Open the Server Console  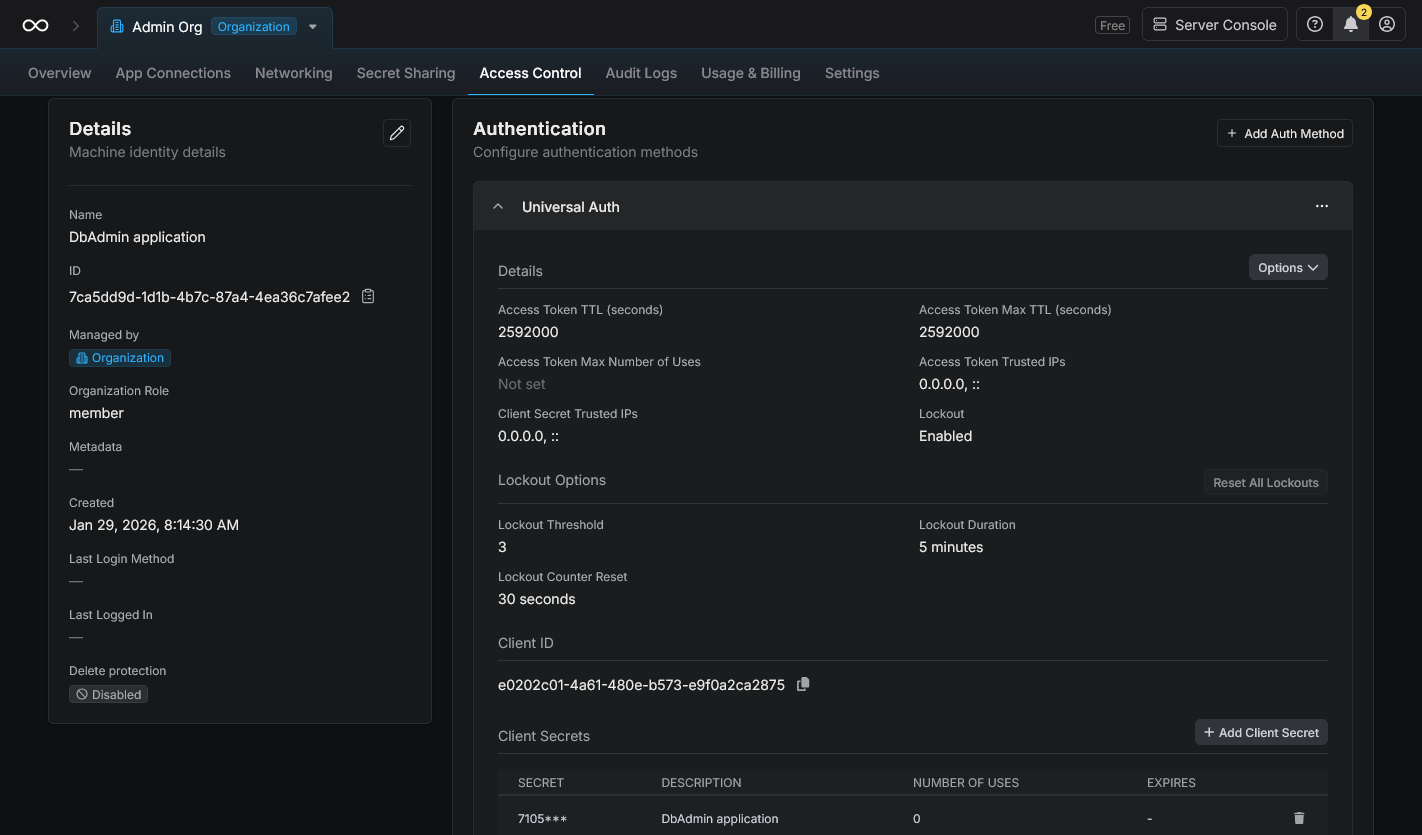[1214, 24]
